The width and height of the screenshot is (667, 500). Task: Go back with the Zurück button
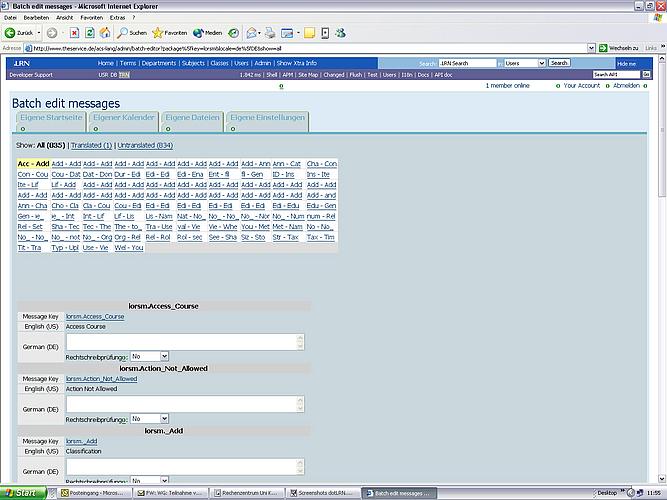click(19, 33)
